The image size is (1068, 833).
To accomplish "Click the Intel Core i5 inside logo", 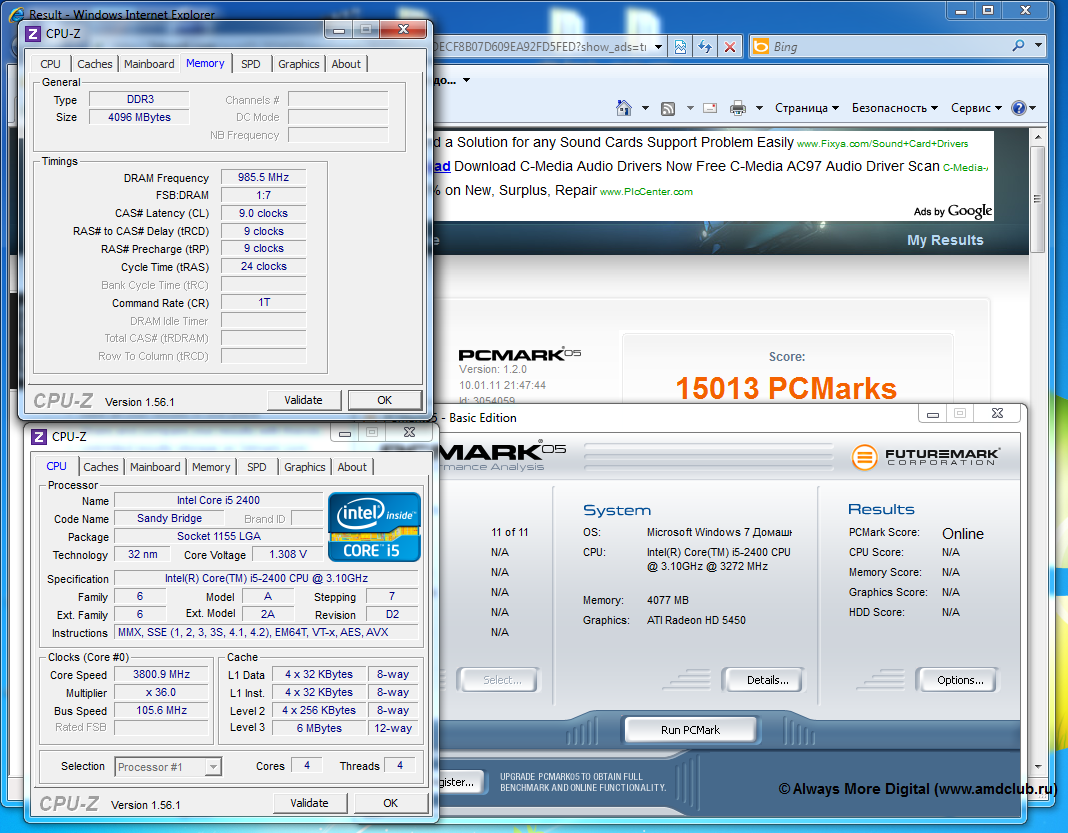I will point(374,527).
